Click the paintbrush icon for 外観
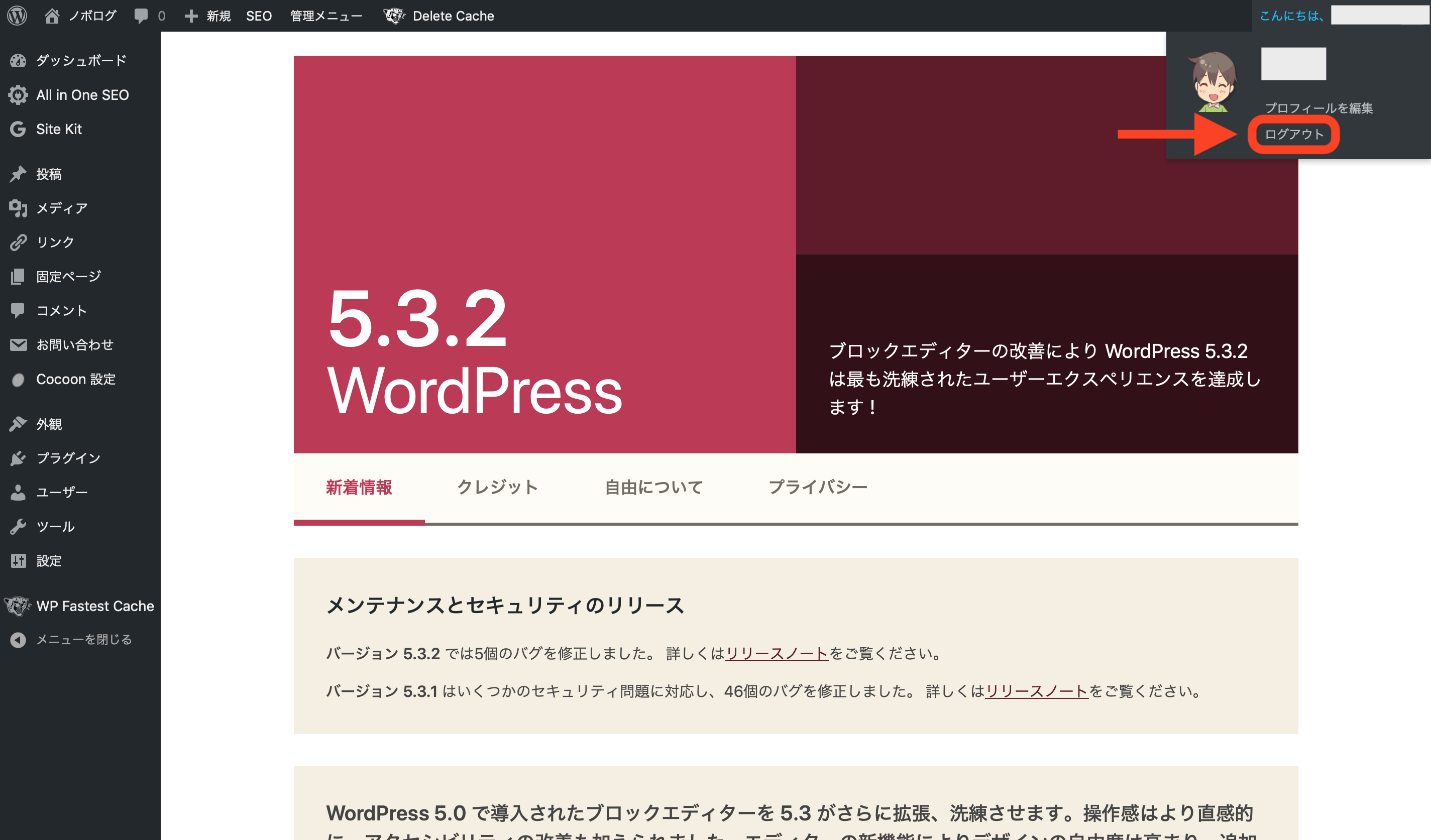The width and height of the screenshot is (1431, 840). (x=18, y=424)
